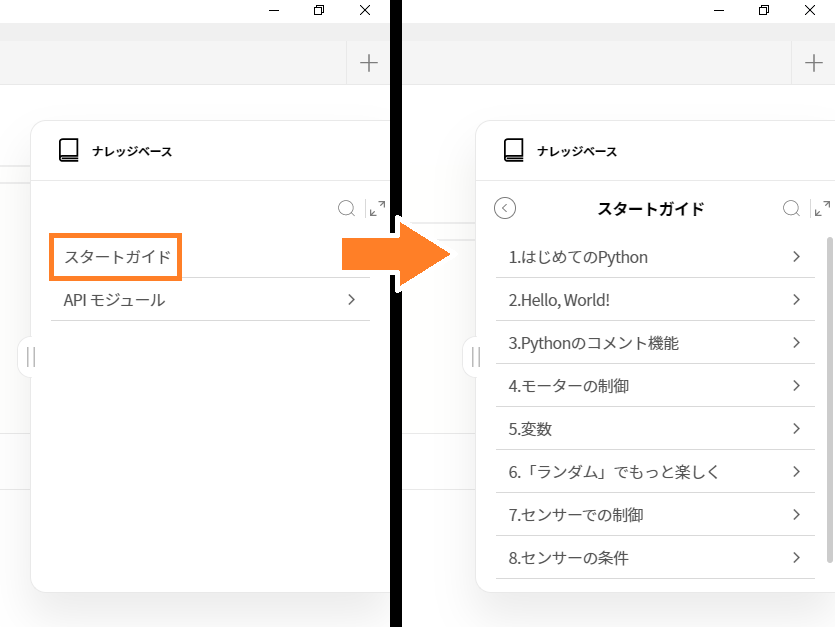The image size is (835, 627).
Task: Click the ナレッジベース title in left panel
Action: click(132, 151)
